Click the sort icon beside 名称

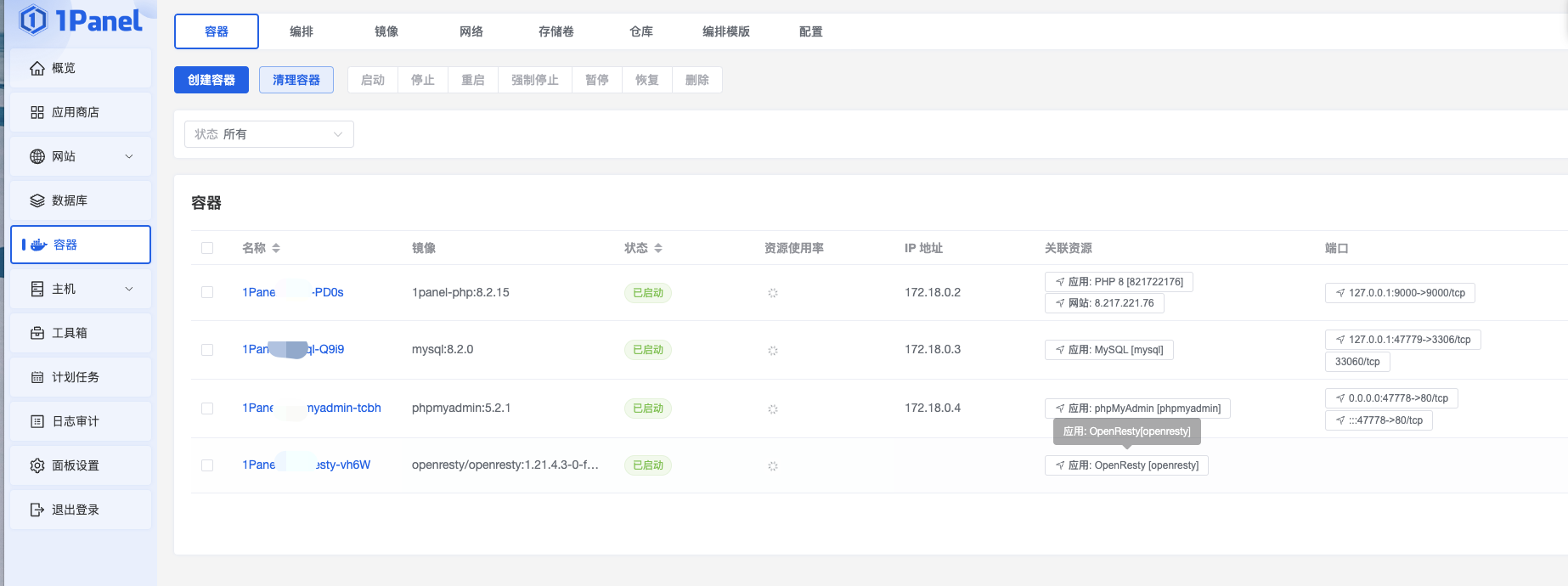(x=276, y=248)
